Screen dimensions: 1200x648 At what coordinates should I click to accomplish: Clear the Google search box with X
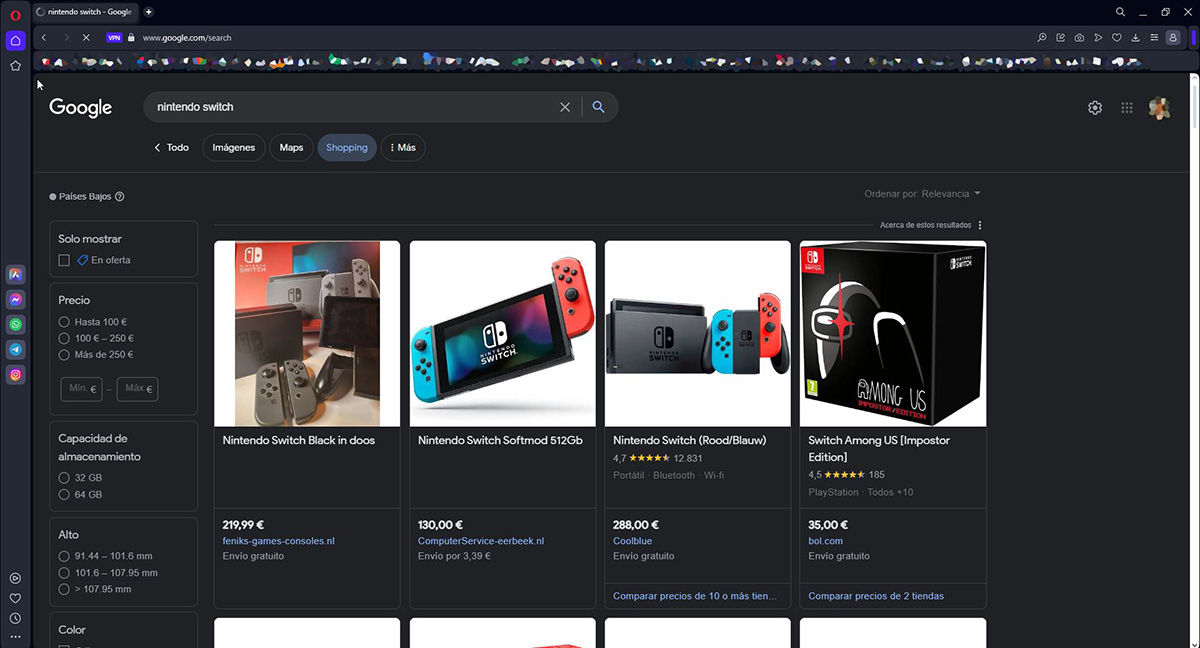pyautogui.click(x=565, y=107)
